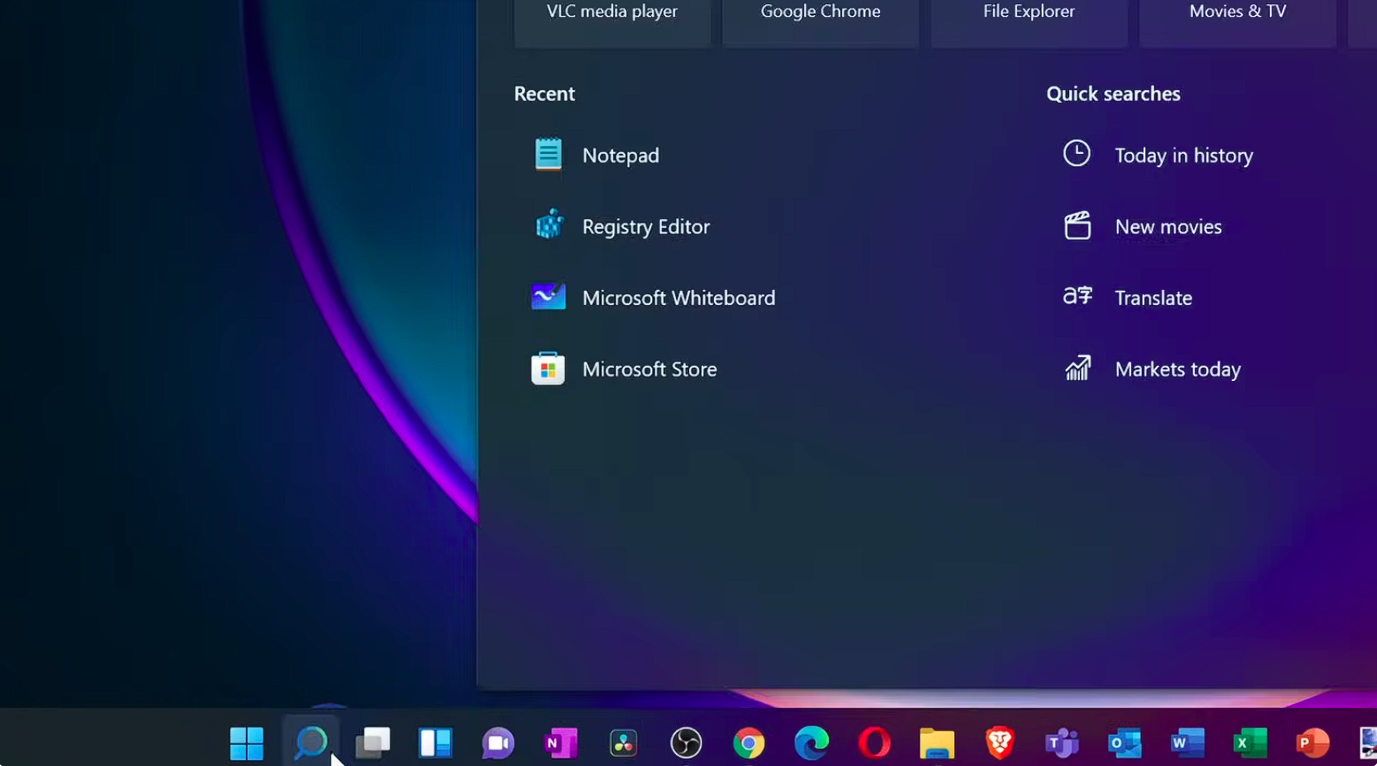
Task: Open Excel from the taskbar
Action: click(x=1250, y=743)
